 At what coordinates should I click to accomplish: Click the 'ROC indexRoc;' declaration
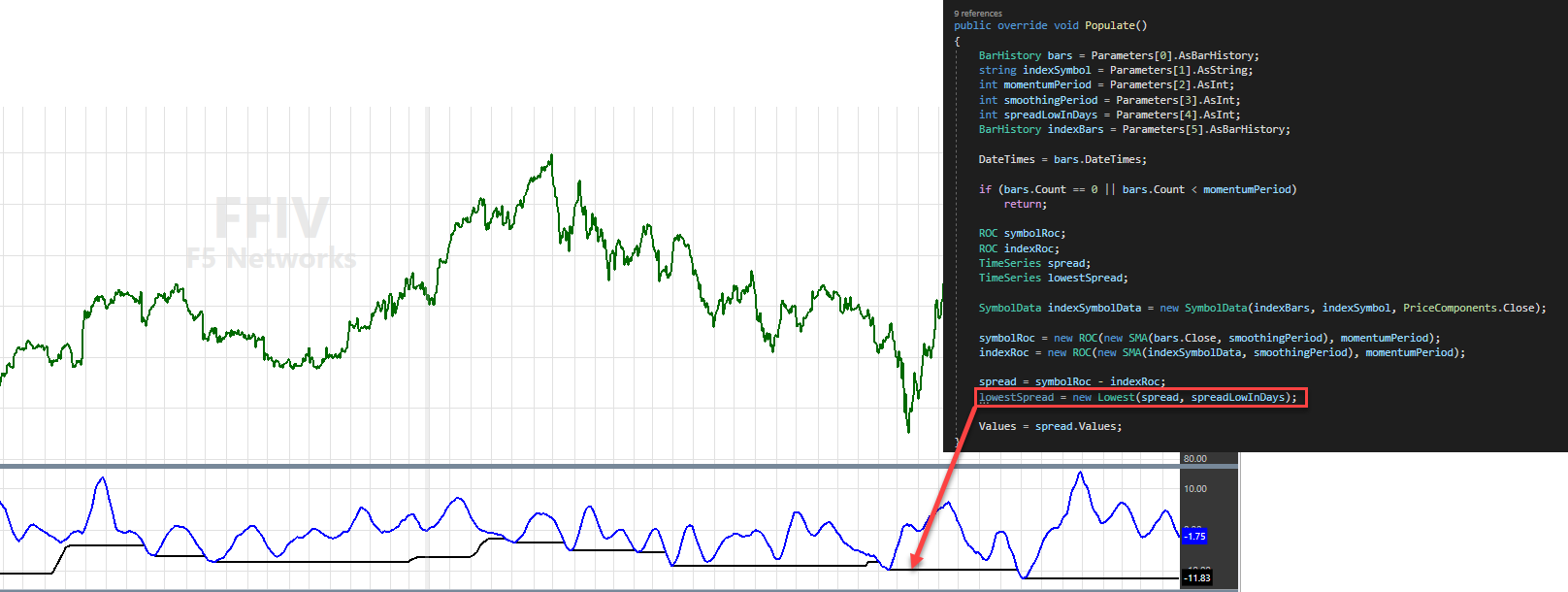(1019, 248)
